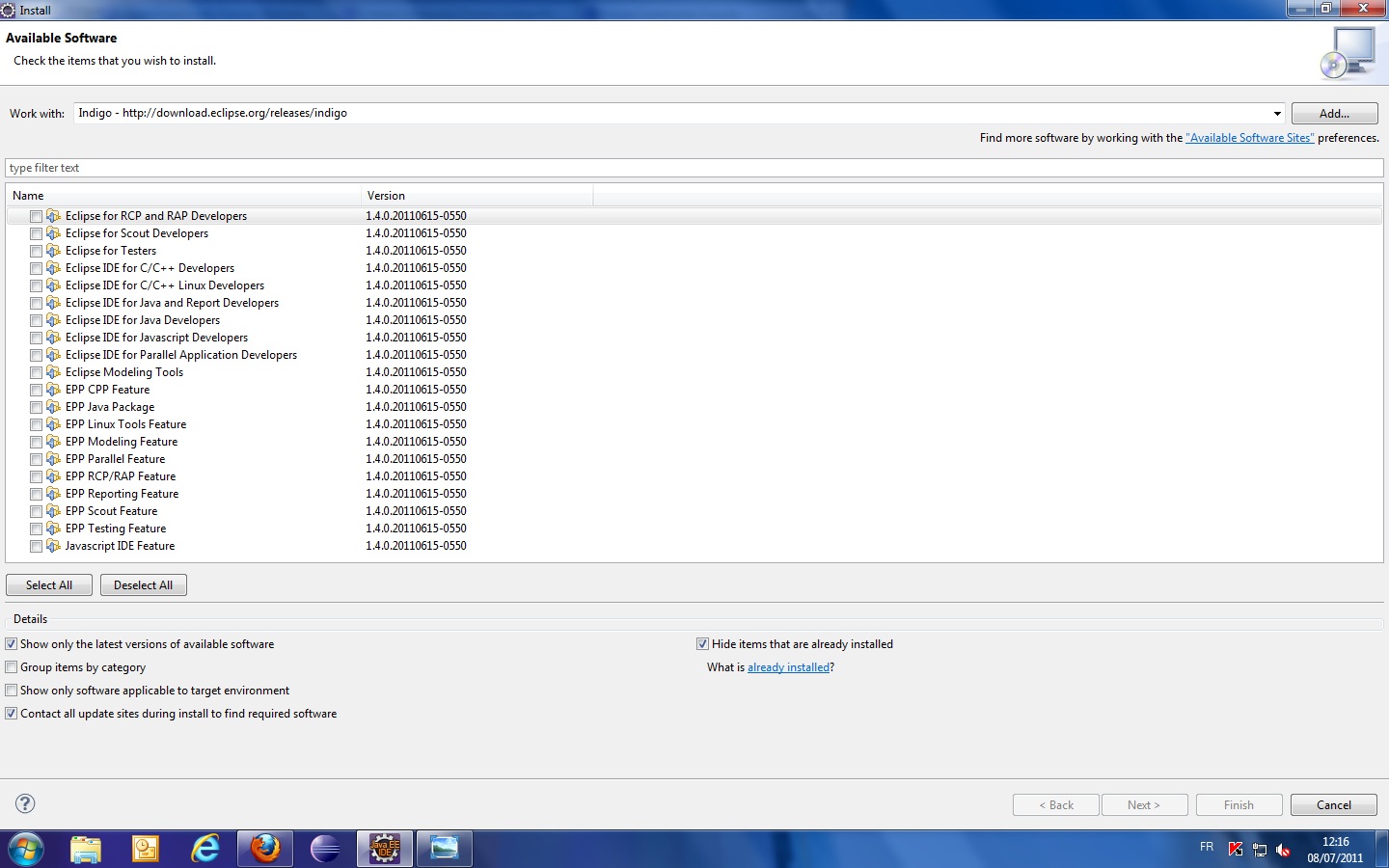Sort by the Version column header
This screenshot has width=1389, height=868.
point(477,196)
